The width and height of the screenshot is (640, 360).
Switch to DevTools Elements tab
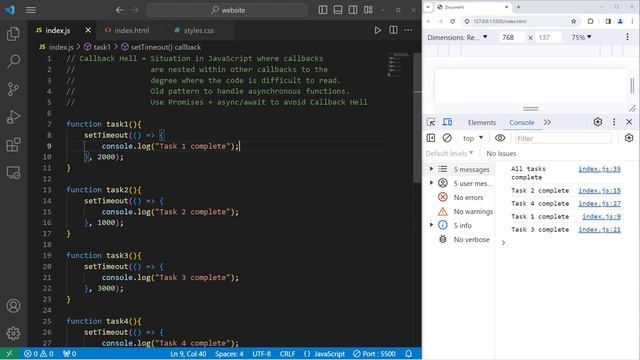coord(482,122)
